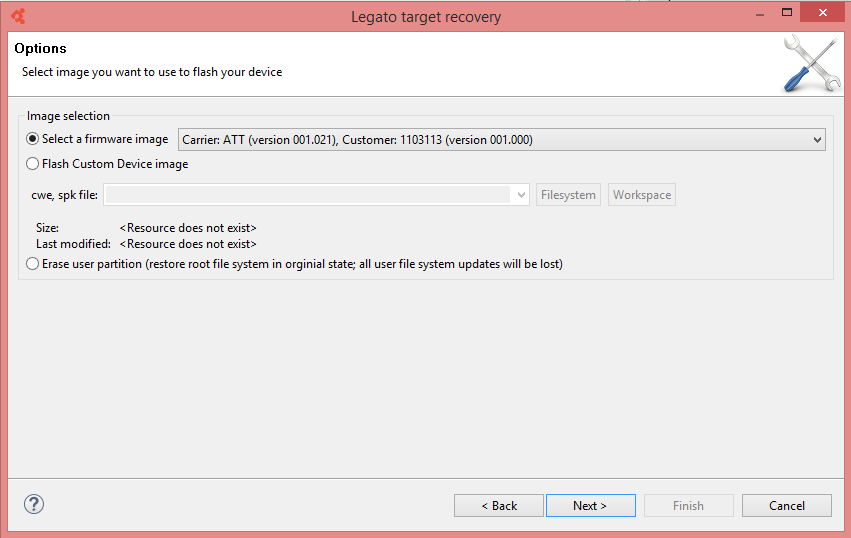Maximize the Legato target recovery window

pos(786,12)
